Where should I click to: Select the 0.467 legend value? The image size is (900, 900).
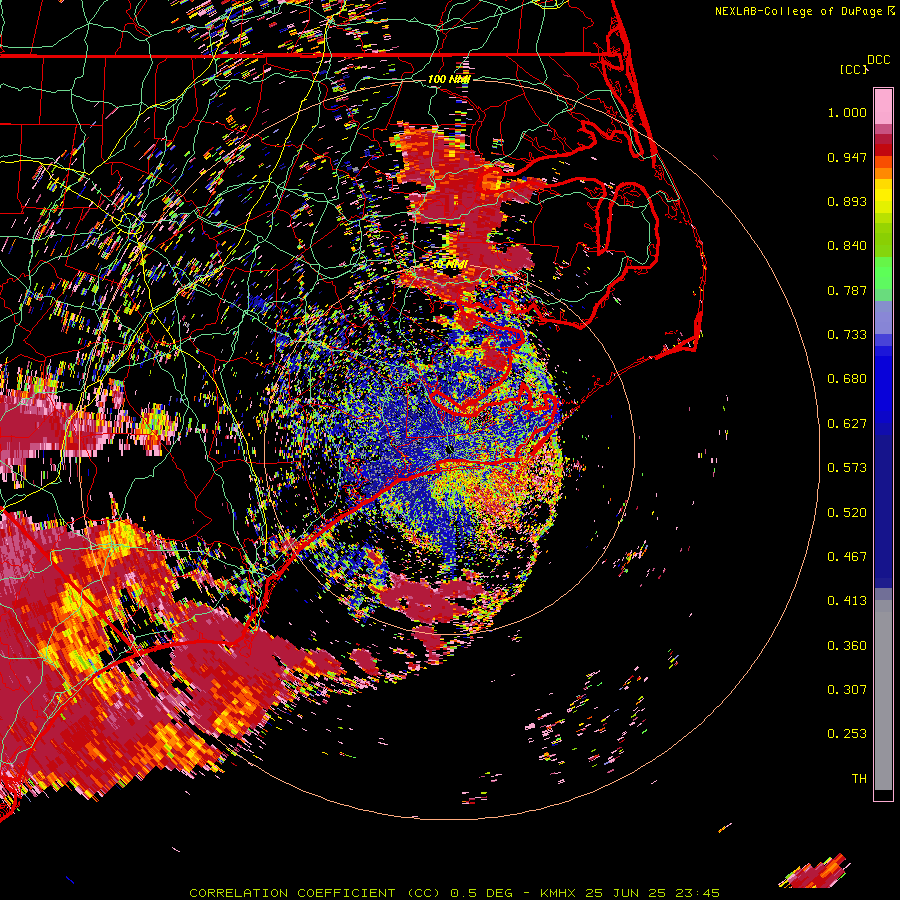tap(847, 557)
